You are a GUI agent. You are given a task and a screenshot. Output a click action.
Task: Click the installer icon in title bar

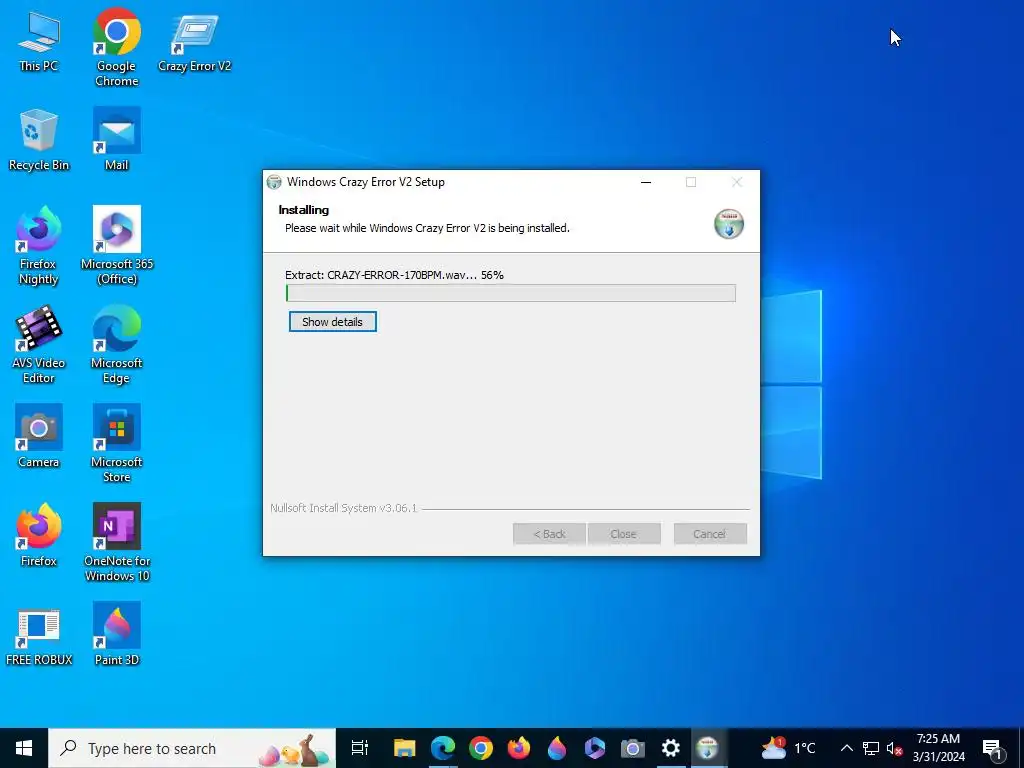click(274, 182)
